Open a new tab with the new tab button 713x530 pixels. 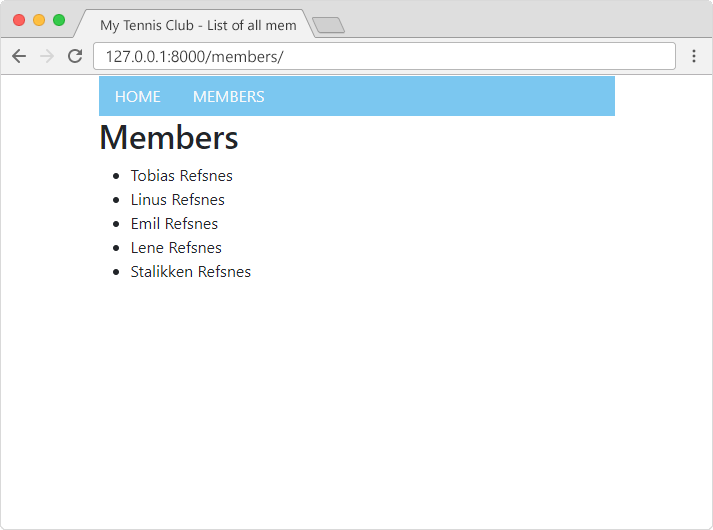coord(328,25)
